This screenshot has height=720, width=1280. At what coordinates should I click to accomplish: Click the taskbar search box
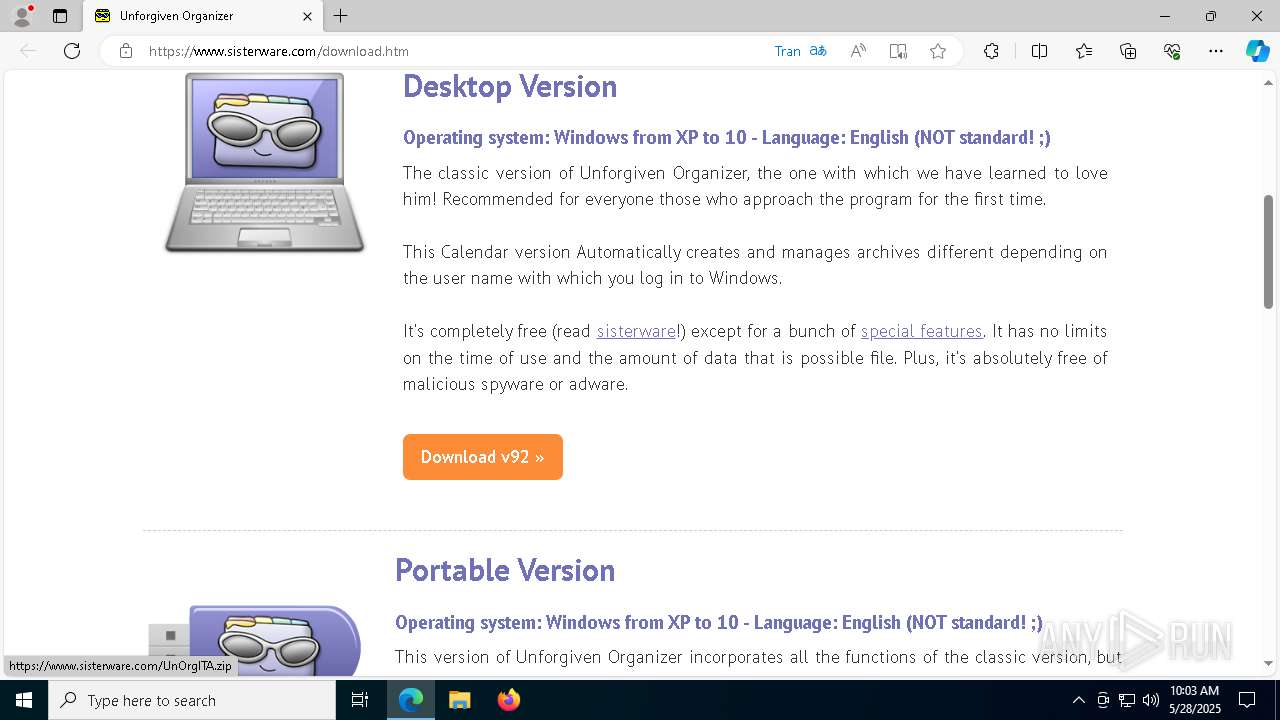pos(192,700)
